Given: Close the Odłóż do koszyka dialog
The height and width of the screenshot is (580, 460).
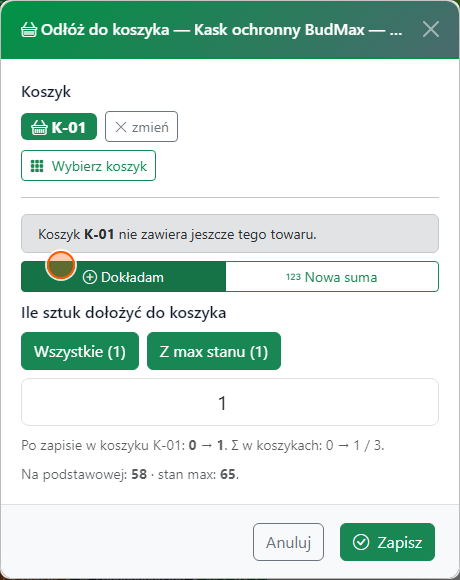Looking at the screenshot, I should click(431, 29).
